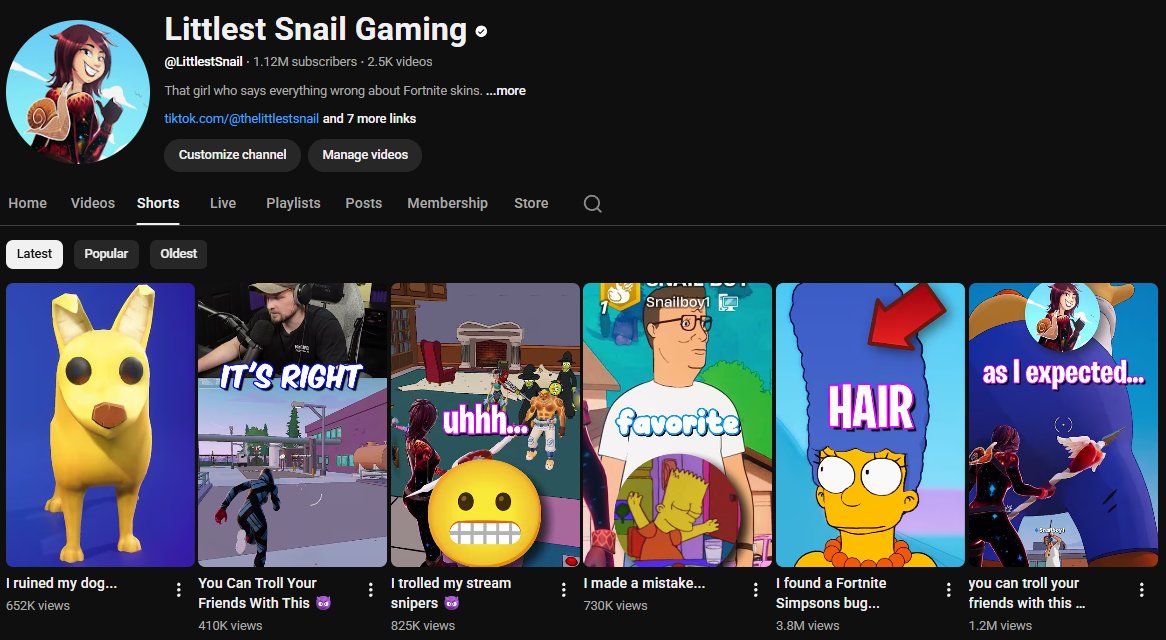Select the Popular filter chip
The width and height of the screenshot is (1166, 640).
[x=106, y=254]
